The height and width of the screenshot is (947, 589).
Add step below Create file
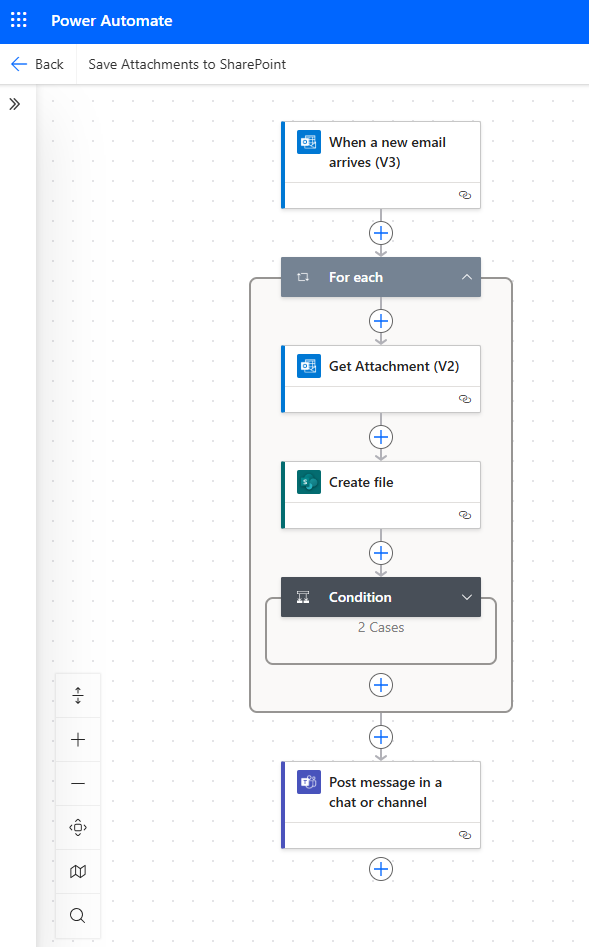pyautogui.click(x=381, y=553)
